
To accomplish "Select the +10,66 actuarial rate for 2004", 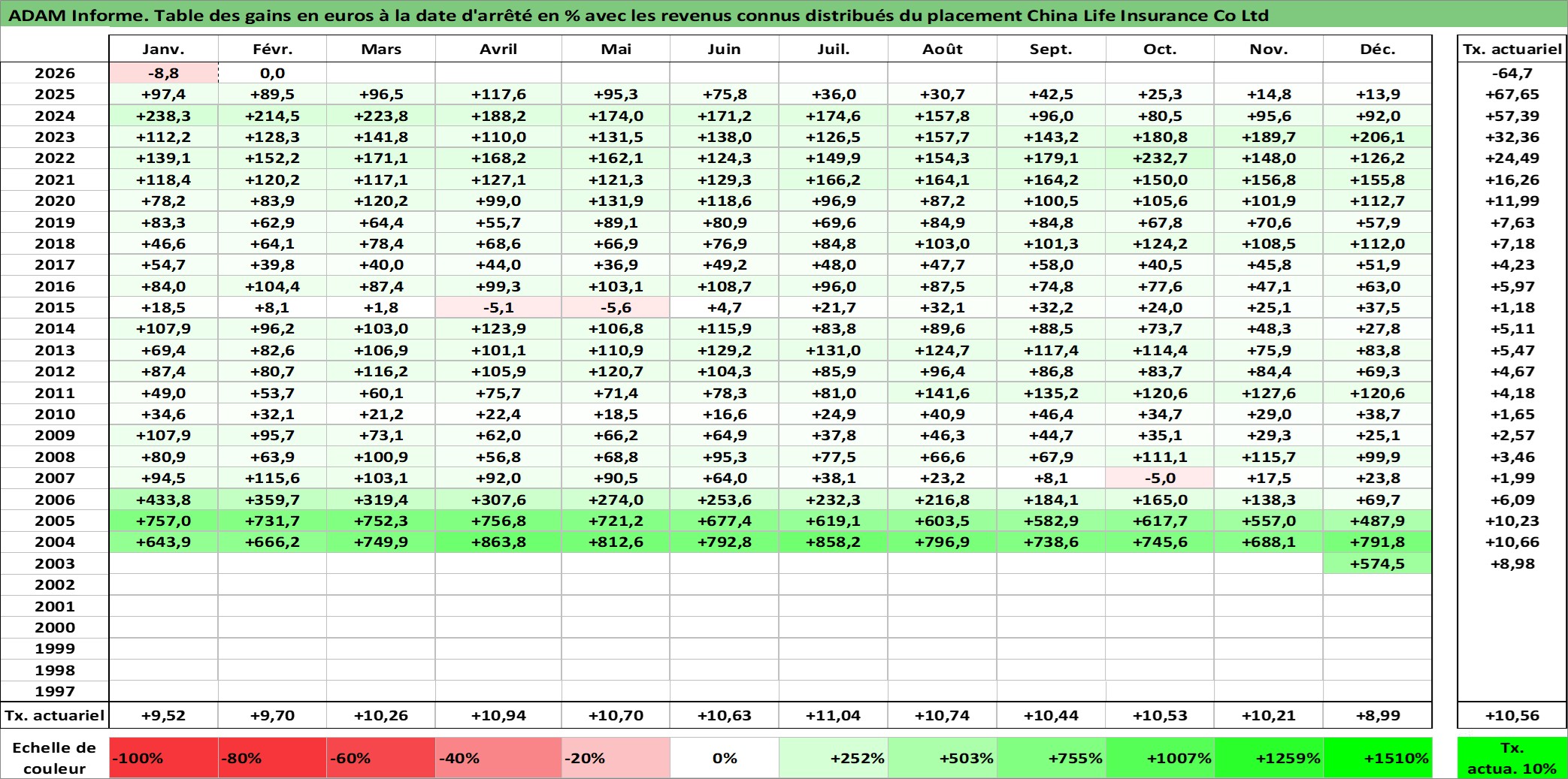I will tap(1512, 542).
